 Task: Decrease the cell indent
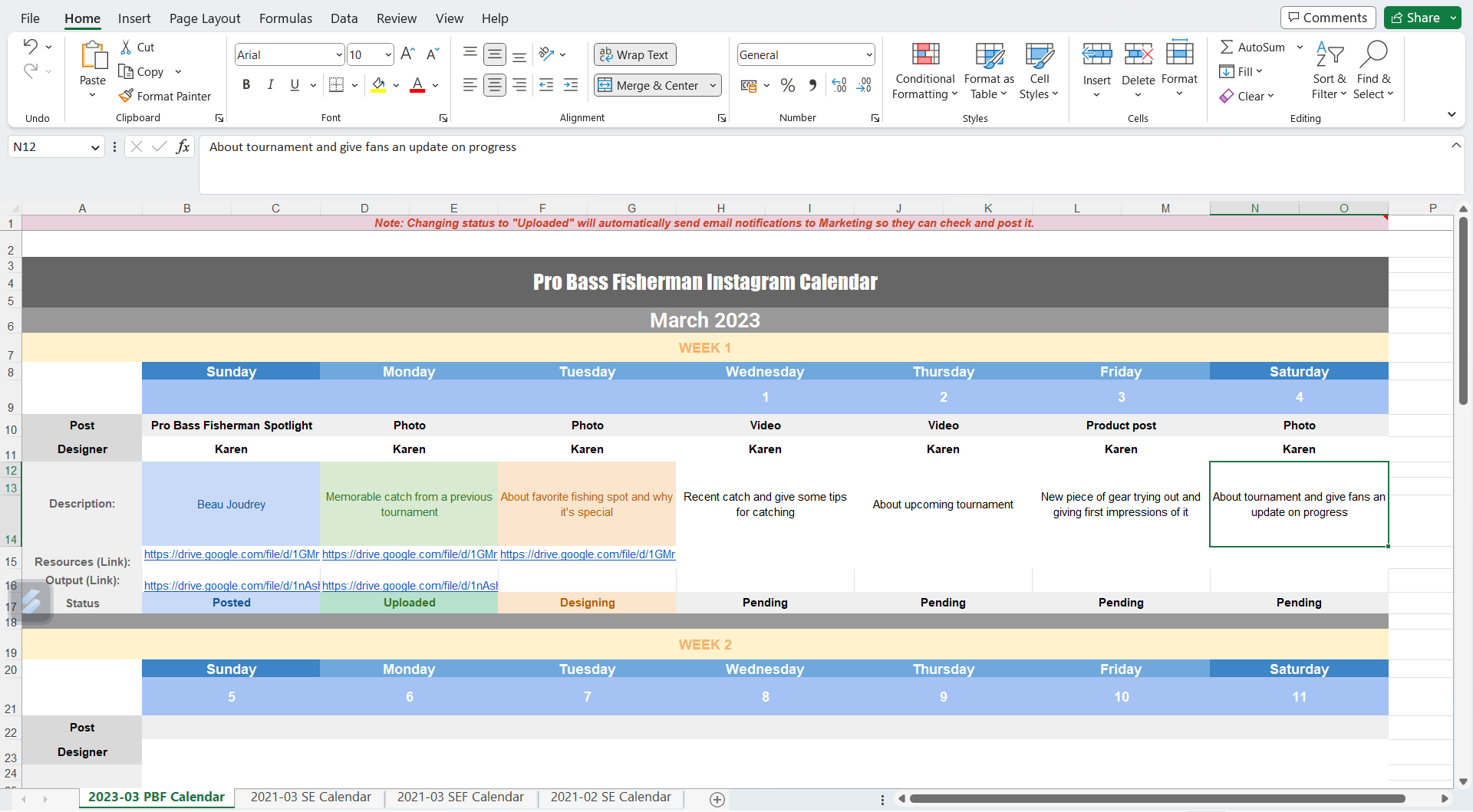click(x=546, y=85)
